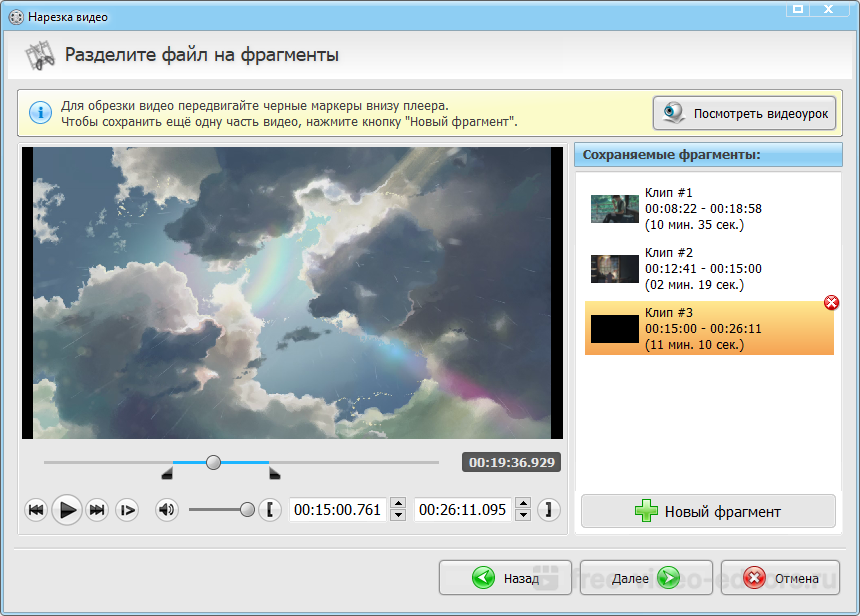Image resolution: width=860 pixels, height=616 pixels.
Task: Increase end time with the up arrow
Action: click(522, 504)
